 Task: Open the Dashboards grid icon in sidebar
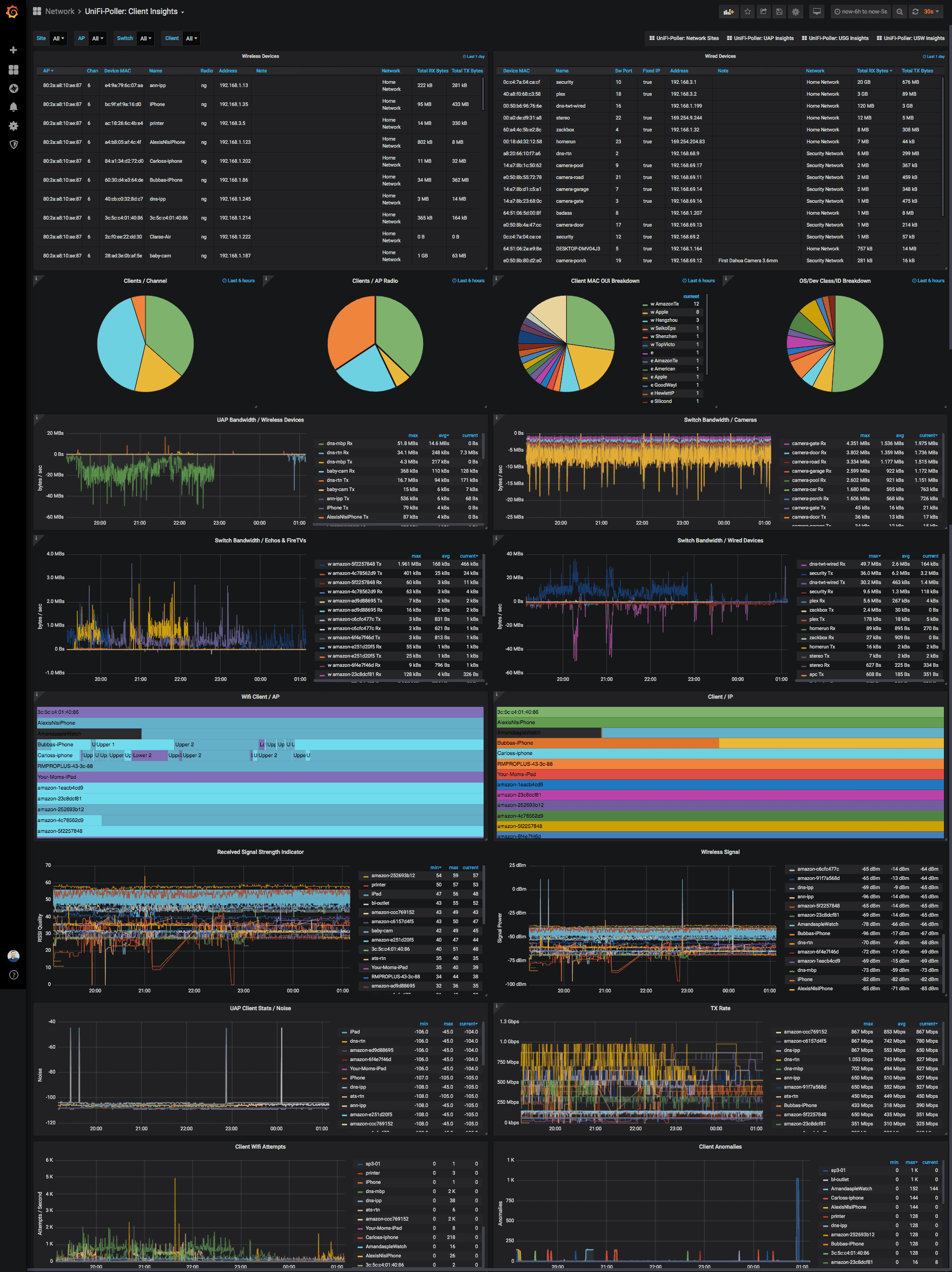pyautogui.click(x=13, y=70)
